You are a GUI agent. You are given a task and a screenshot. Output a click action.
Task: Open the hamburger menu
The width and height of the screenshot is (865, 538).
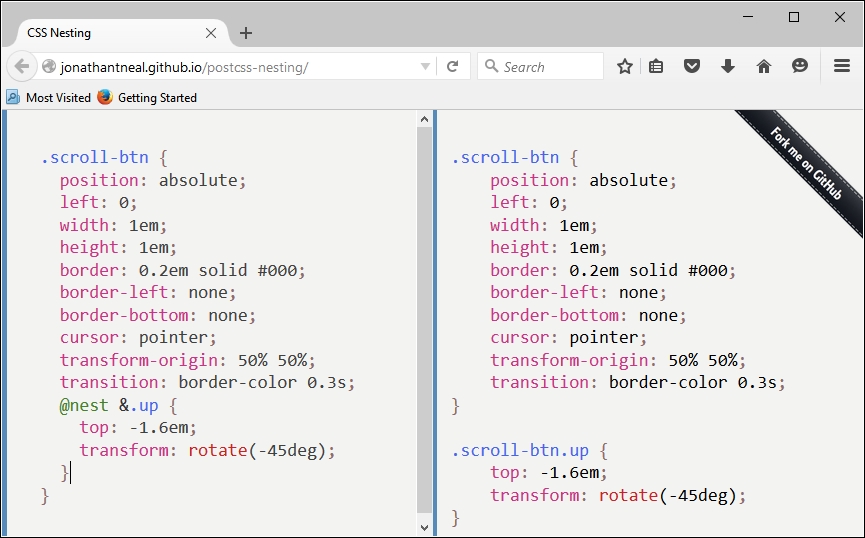842,66
